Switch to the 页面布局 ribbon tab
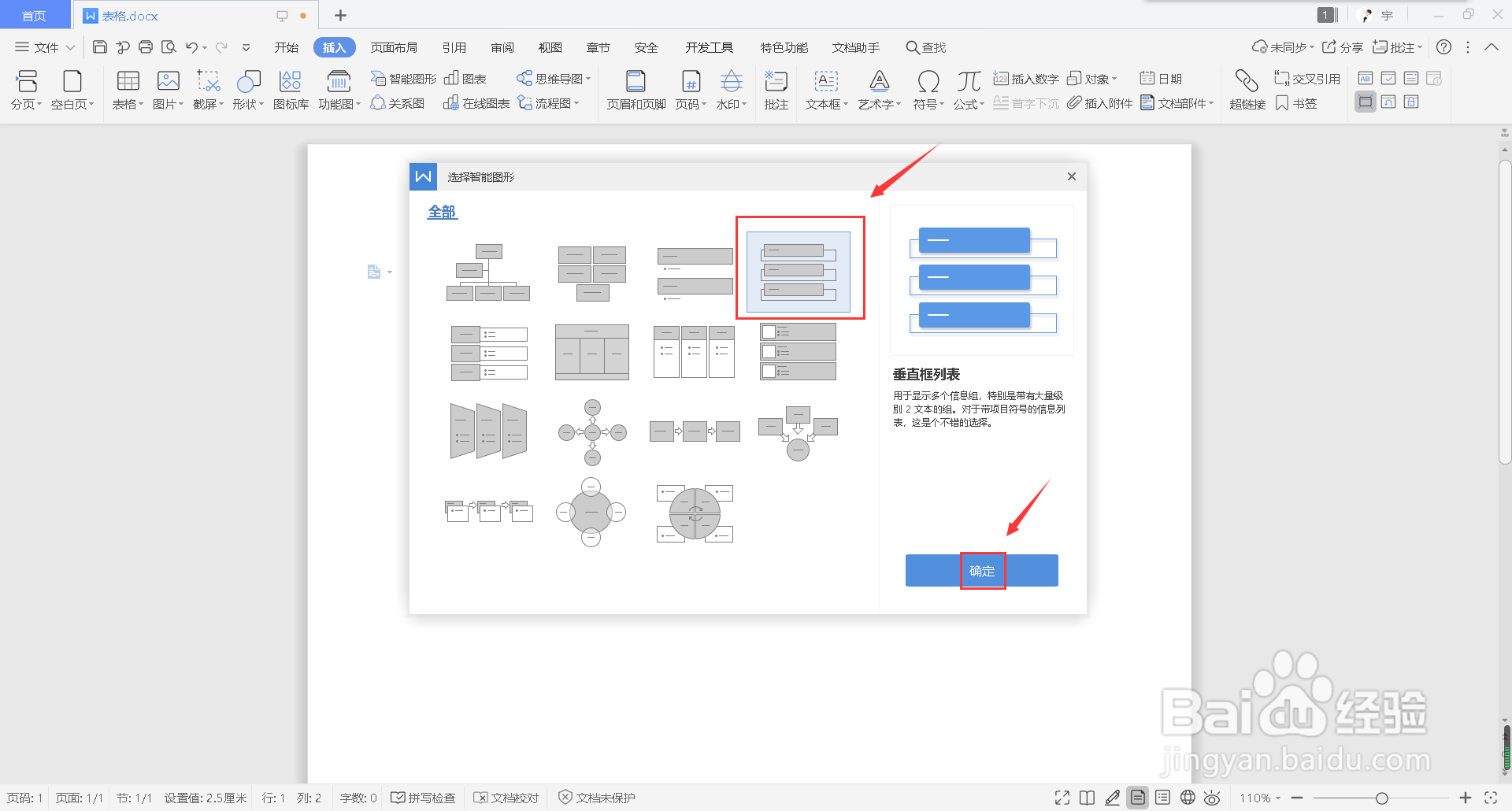The width and height of the screenshot is (1512, 811). (x=394, y=47)
